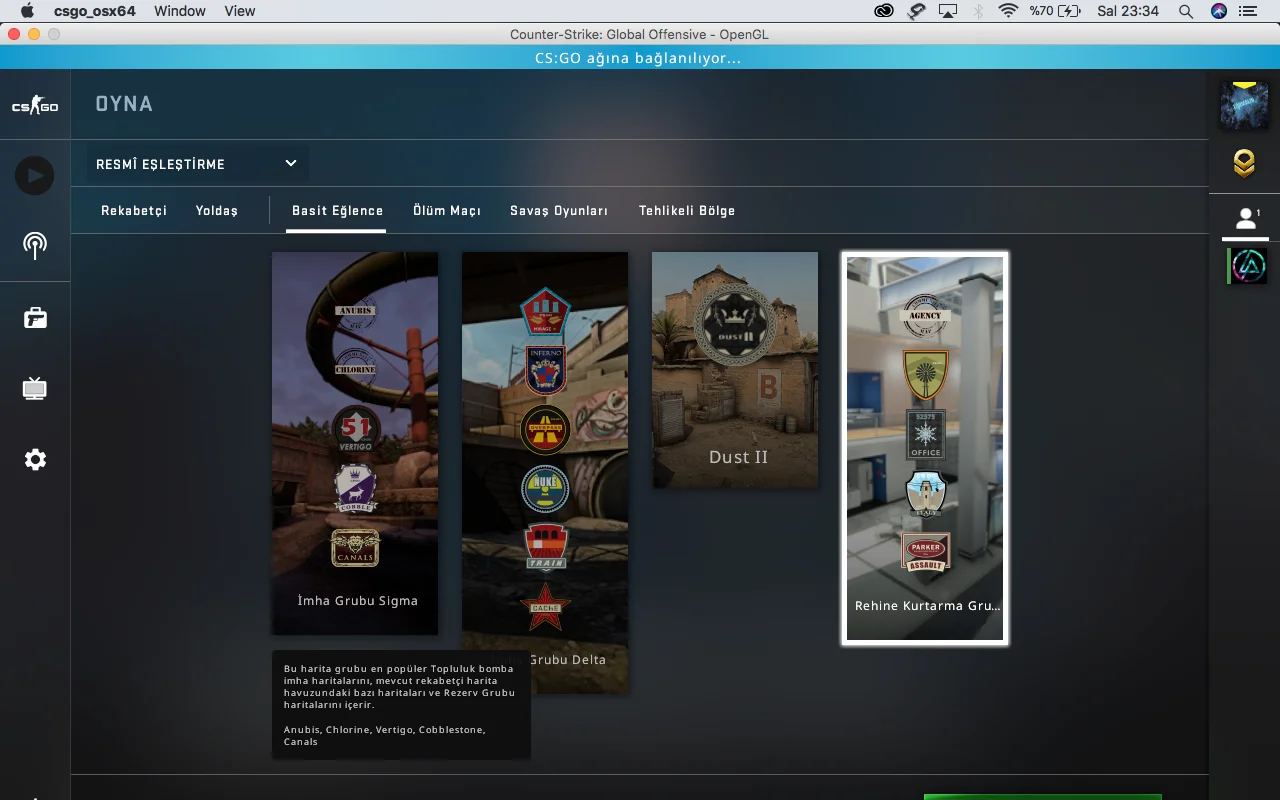Click the Cache red star map badge
The height and width of the screenshot is (800, 1280).
pos(545,606)
